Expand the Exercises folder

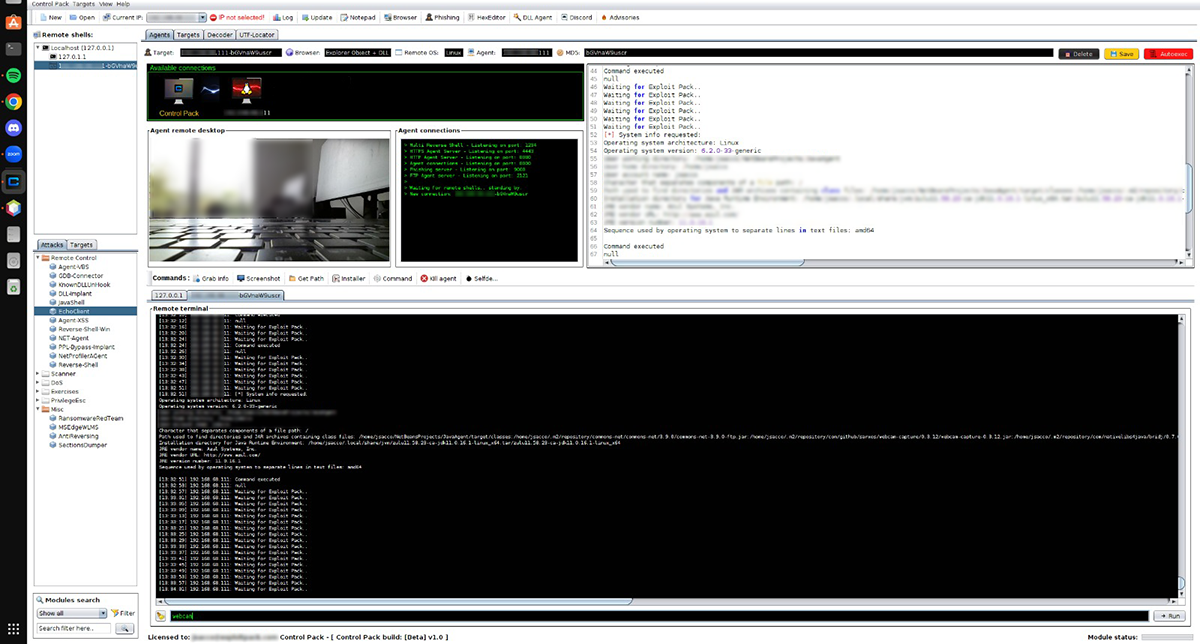pyautogui.click(x=39, y=392)
